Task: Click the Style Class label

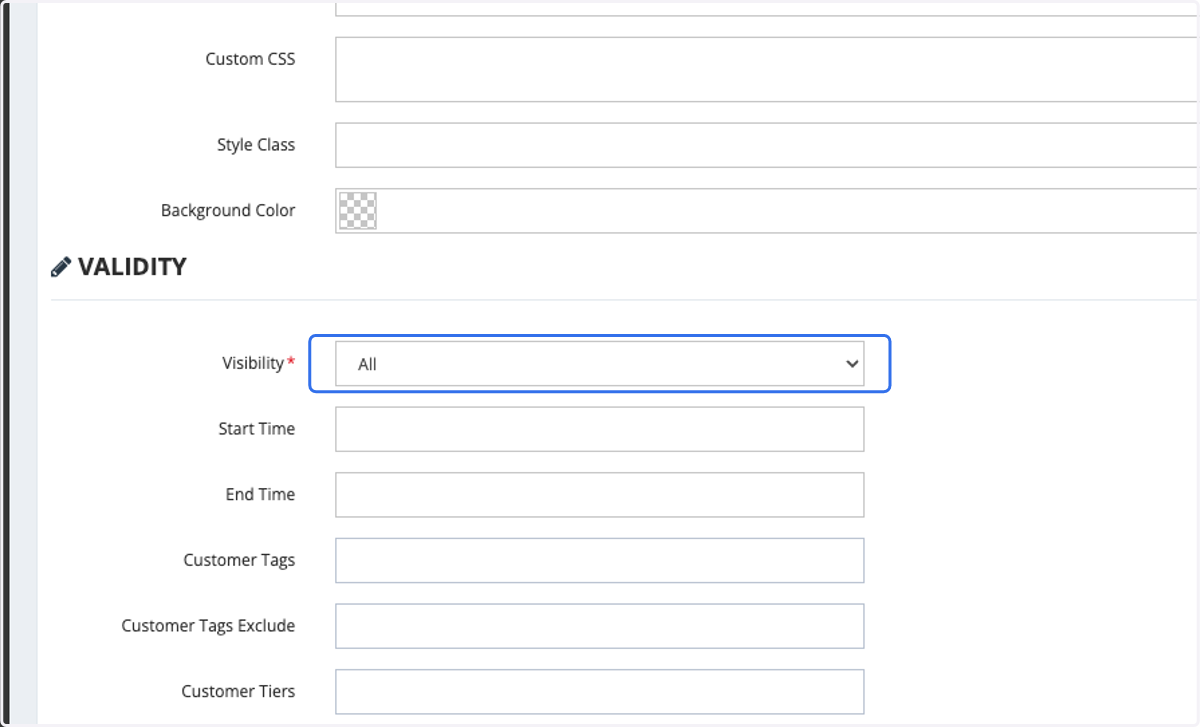Action: [x=256, y=145]
